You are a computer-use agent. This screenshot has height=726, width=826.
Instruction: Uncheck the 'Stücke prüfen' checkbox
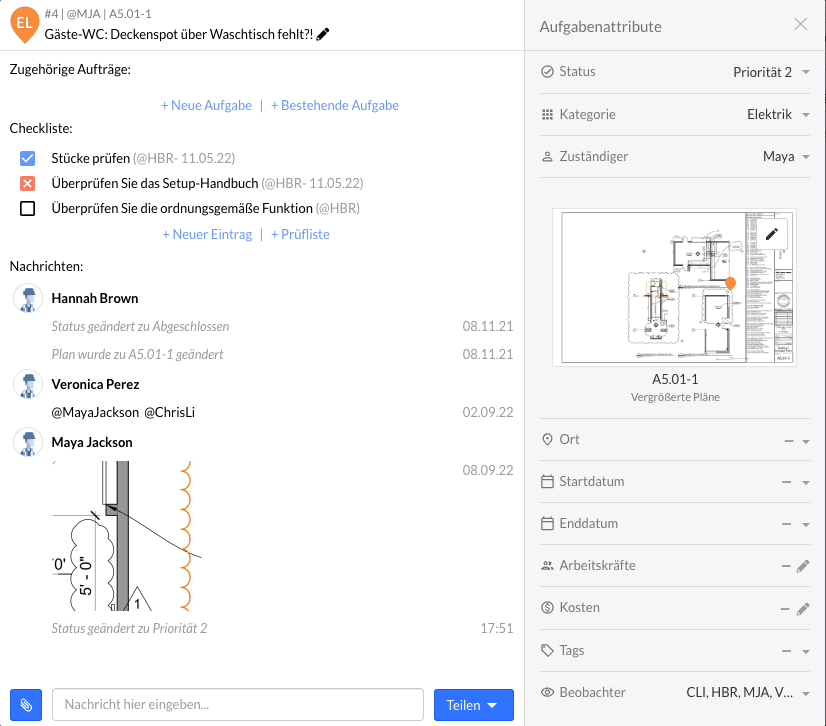point(28,158)
